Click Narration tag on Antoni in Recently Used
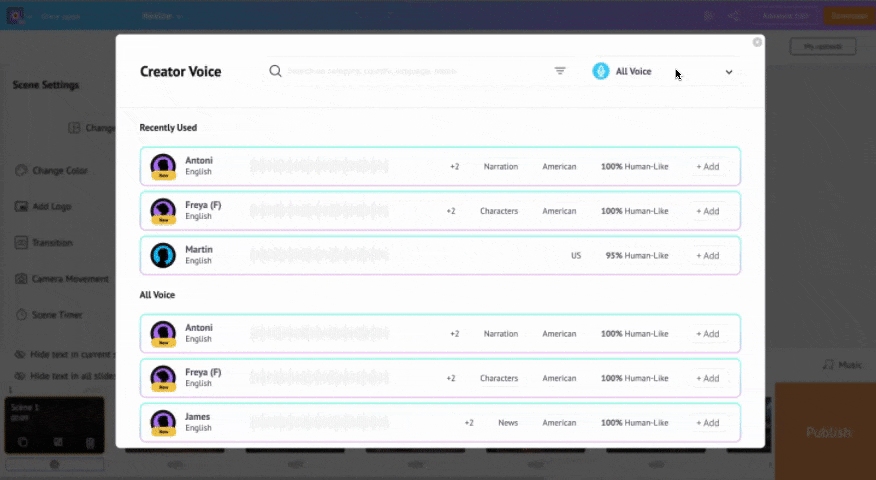Screen dimensions: 876x480 [501, 167]
